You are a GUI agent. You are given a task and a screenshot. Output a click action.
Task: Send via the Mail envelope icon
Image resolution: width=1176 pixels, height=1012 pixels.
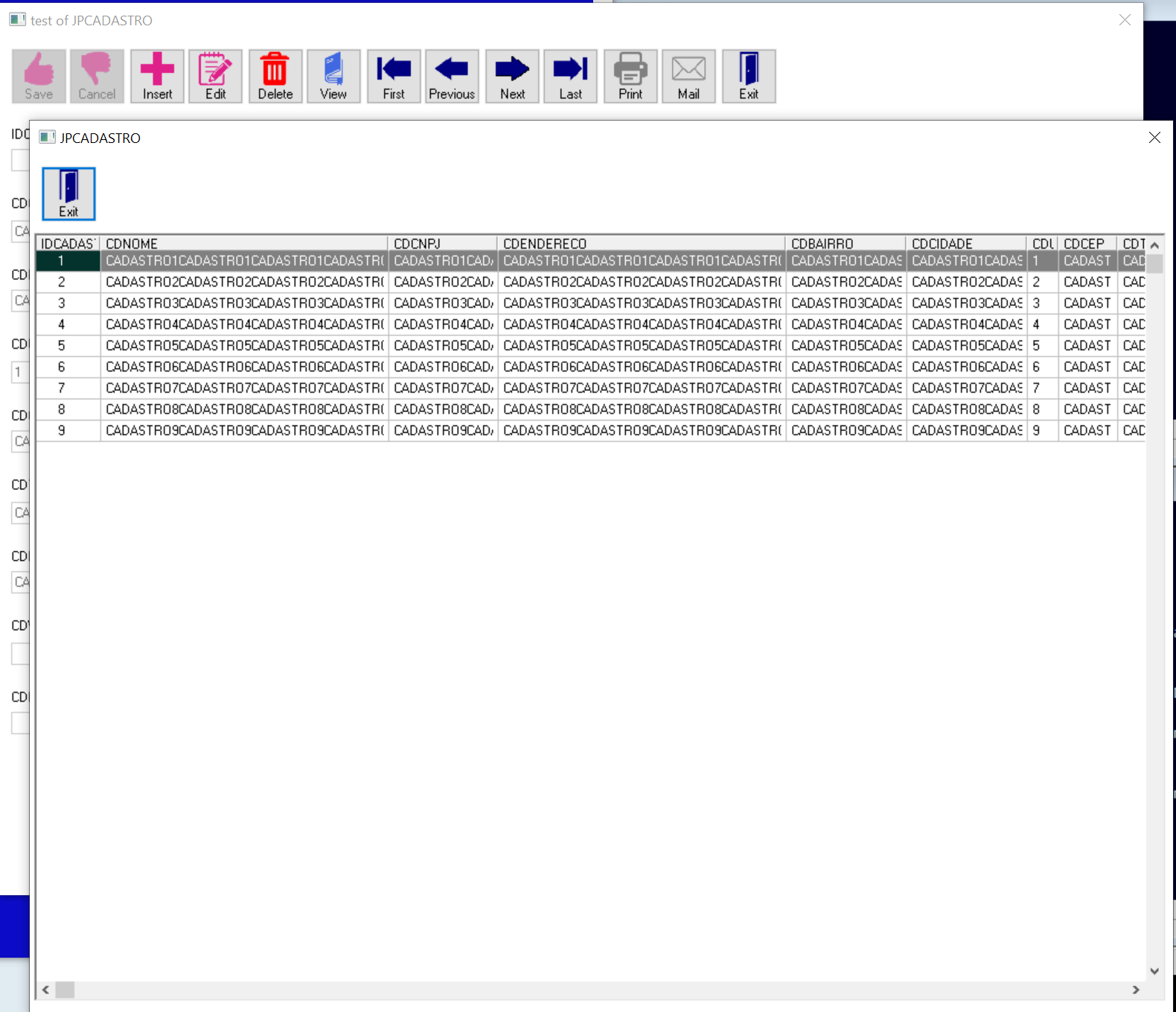688,76
